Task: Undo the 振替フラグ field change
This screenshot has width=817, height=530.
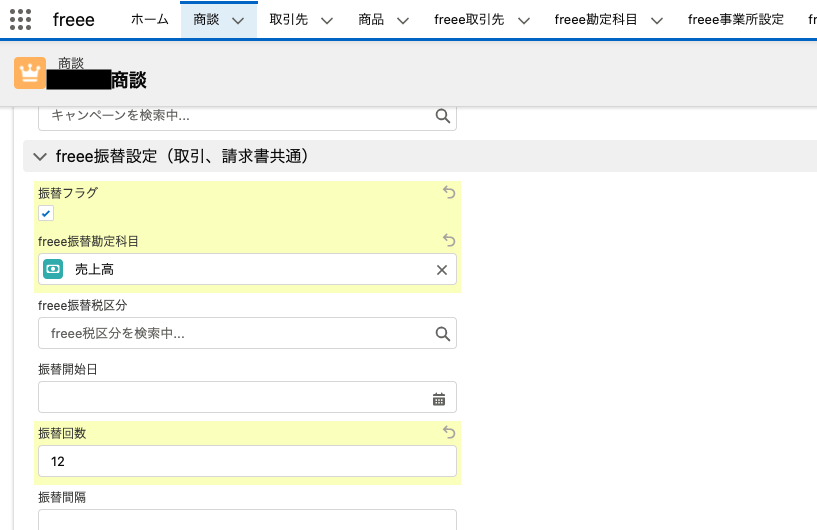Action: click(449, 192)
